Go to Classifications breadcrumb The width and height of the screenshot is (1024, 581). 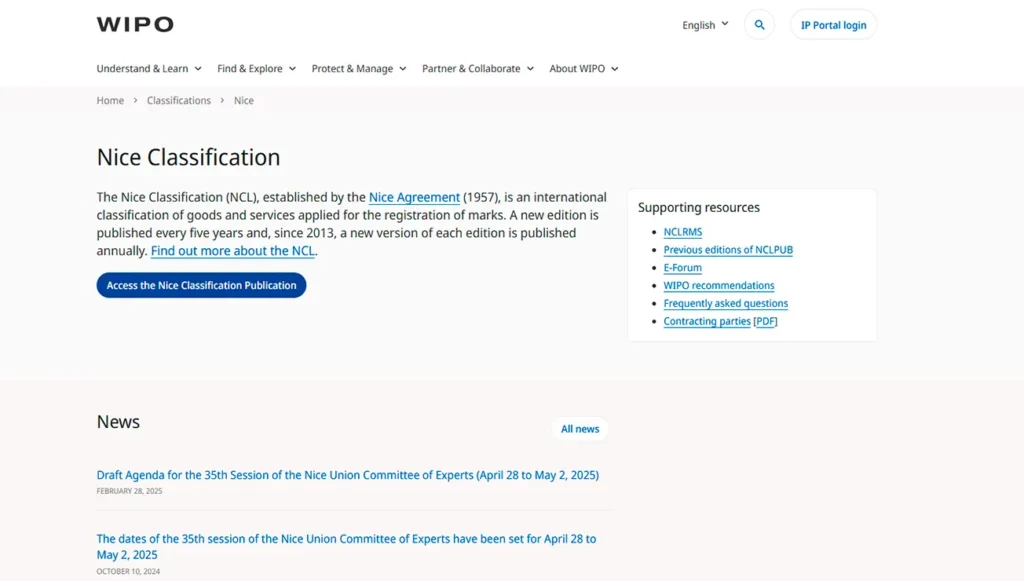179,101
